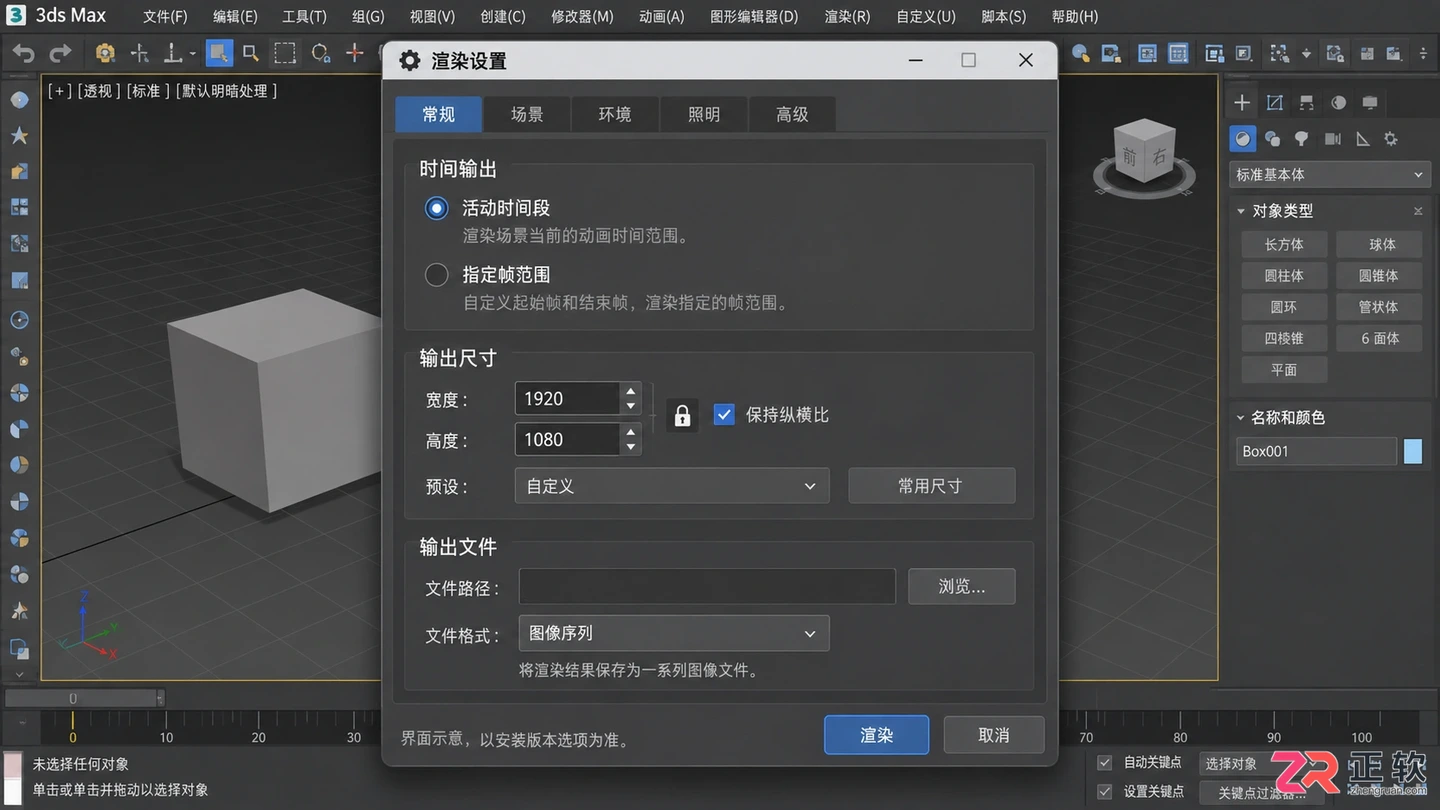Screen dimensions: 1440x810
Task: Click the lock icon beside width and height
Action: pyautogui.click(x=682, y=415)
